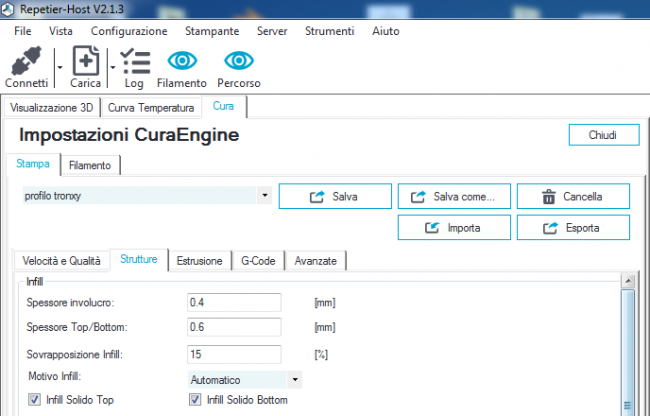Click the Carica file load icon
This screenshot has width=650, height=416.
86,62
